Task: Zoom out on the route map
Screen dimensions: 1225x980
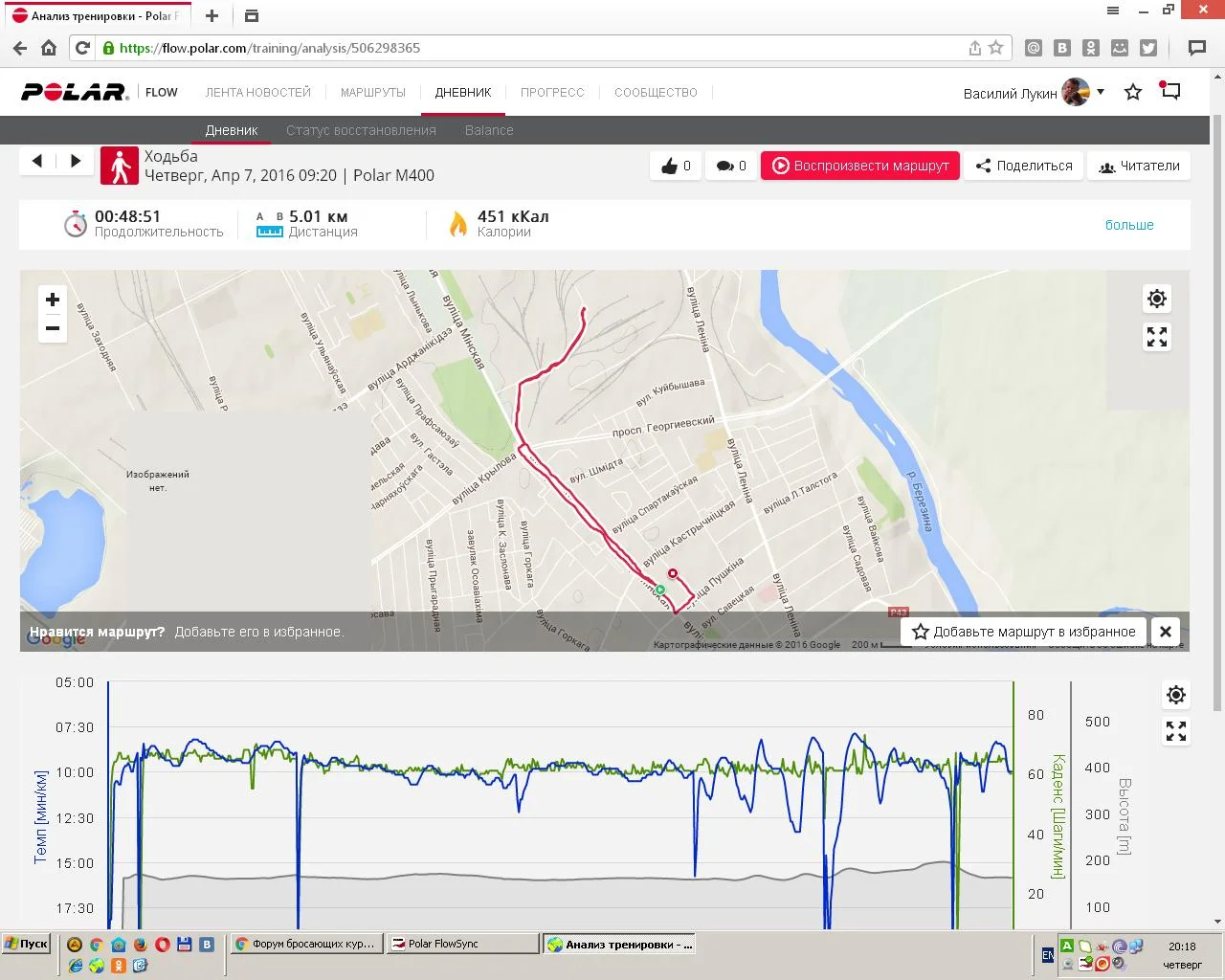Action: (53, 328)
